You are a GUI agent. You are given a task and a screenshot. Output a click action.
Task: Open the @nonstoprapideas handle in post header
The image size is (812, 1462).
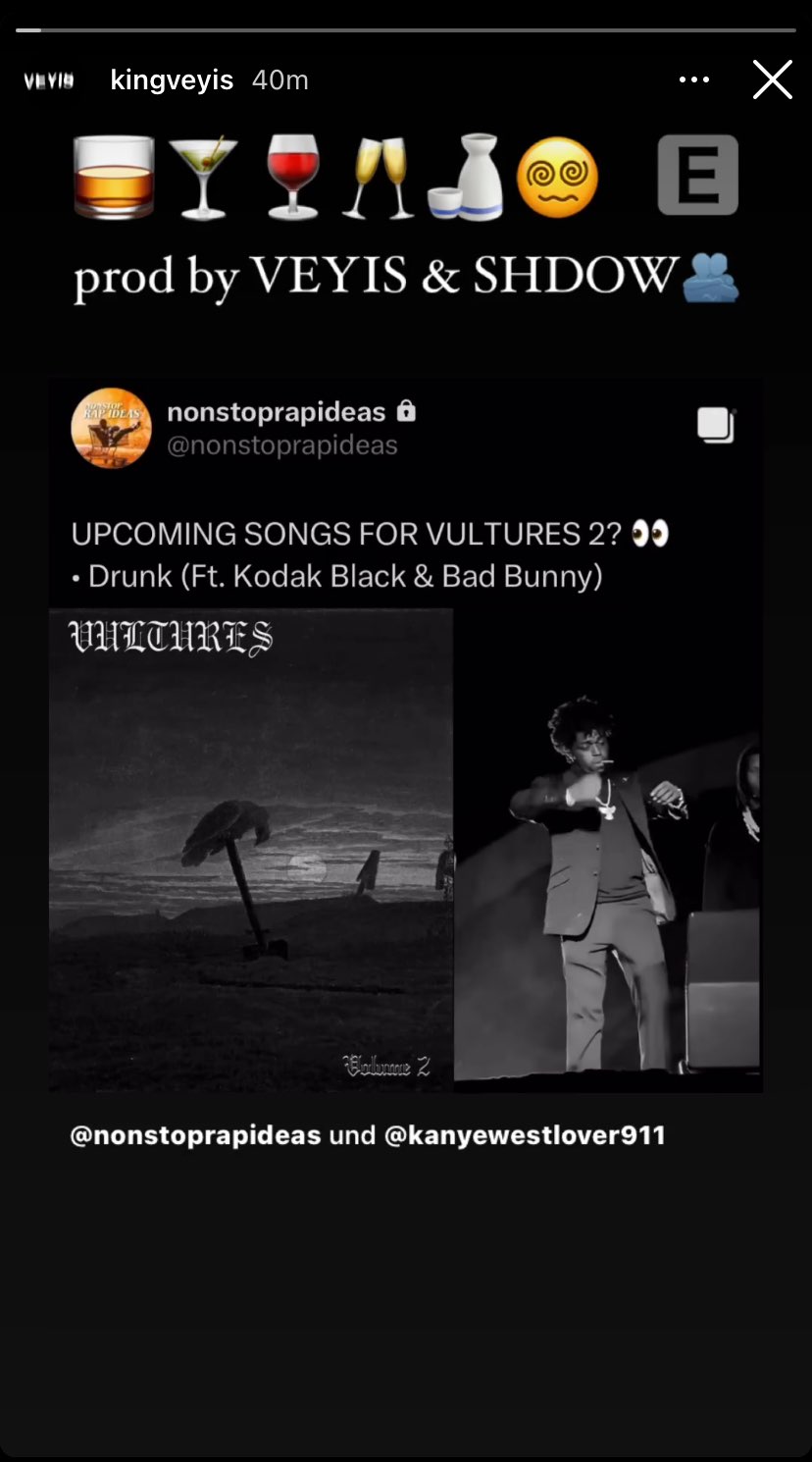[282, 445]
